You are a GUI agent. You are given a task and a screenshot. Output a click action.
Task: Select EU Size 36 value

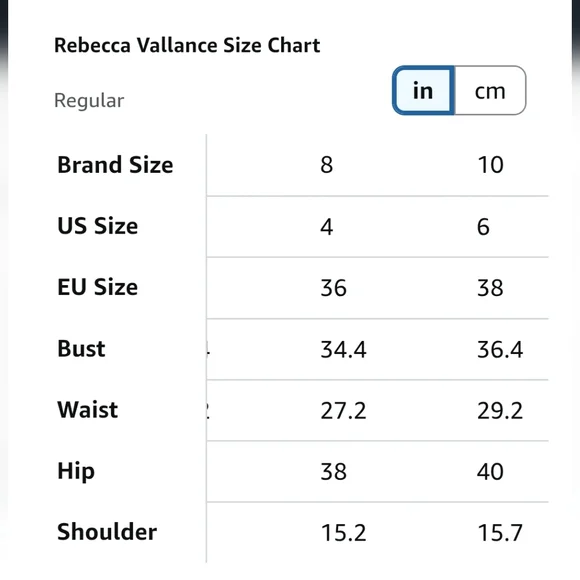334,288
